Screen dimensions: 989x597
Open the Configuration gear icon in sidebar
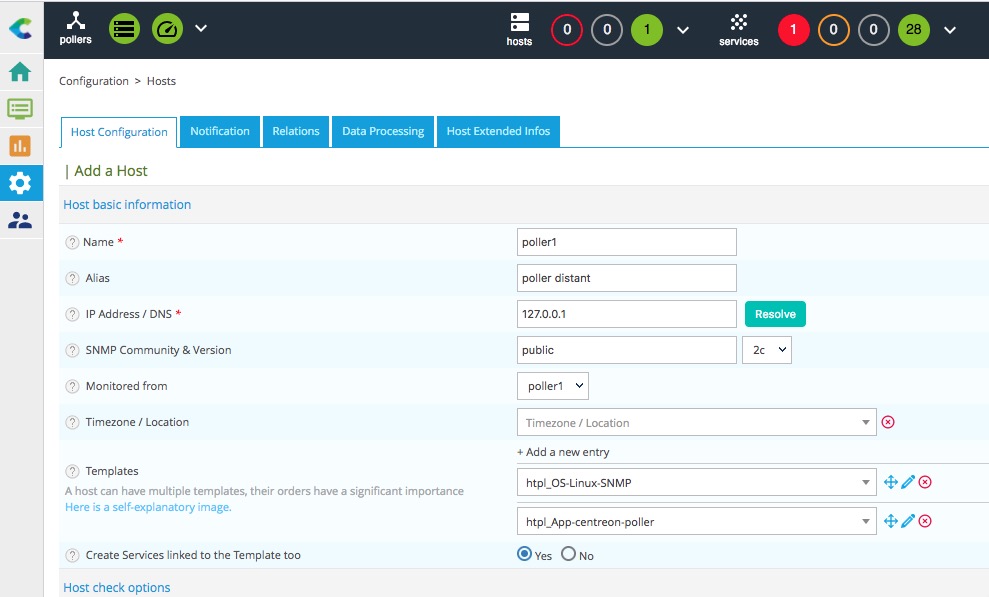pos(20,183)
